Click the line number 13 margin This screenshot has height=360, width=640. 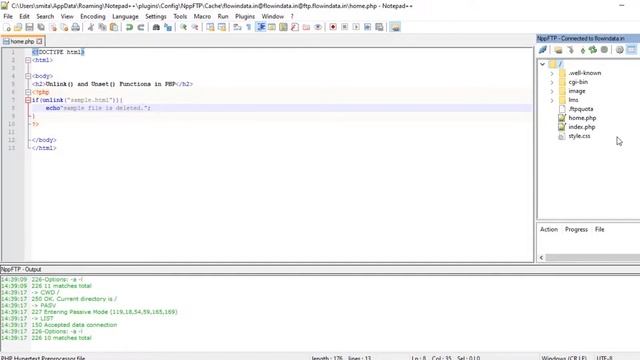click(12, 148)
